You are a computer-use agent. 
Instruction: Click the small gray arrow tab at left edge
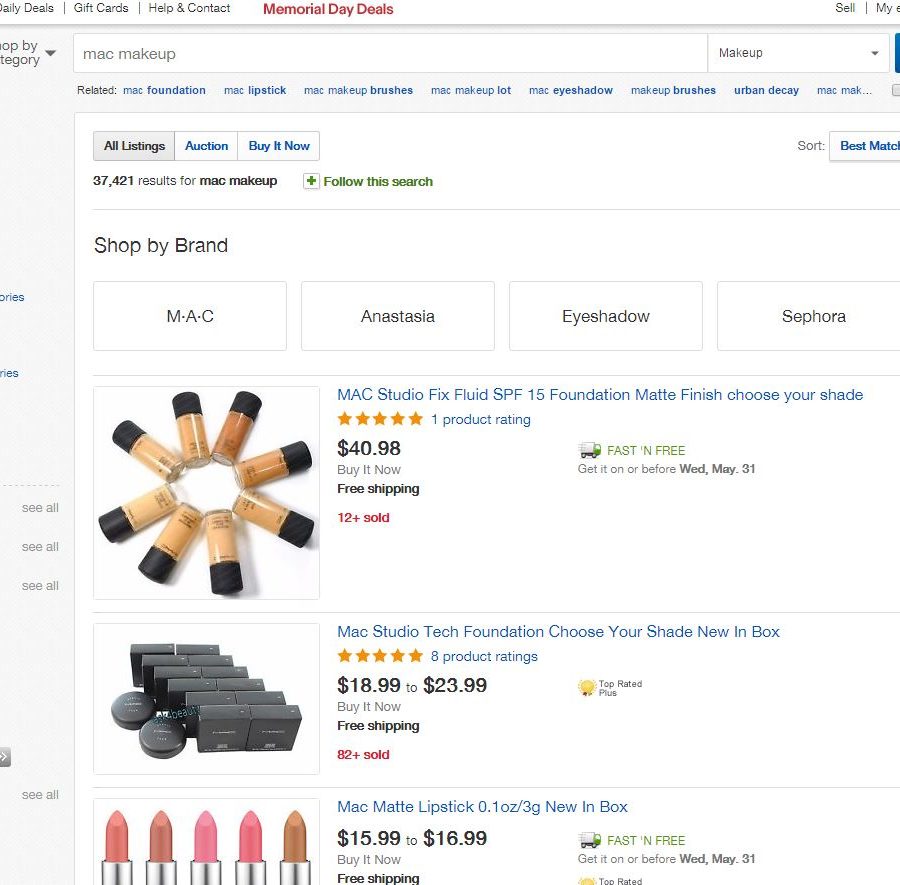click(4, 757)
